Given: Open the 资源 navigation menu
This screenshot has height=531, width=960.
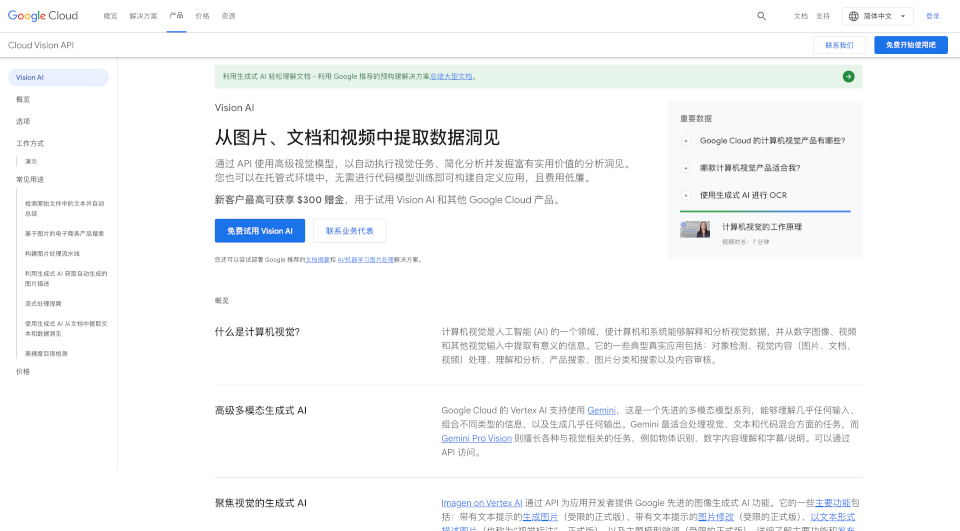Looking at the screenshot, I should tap(228, 17).
